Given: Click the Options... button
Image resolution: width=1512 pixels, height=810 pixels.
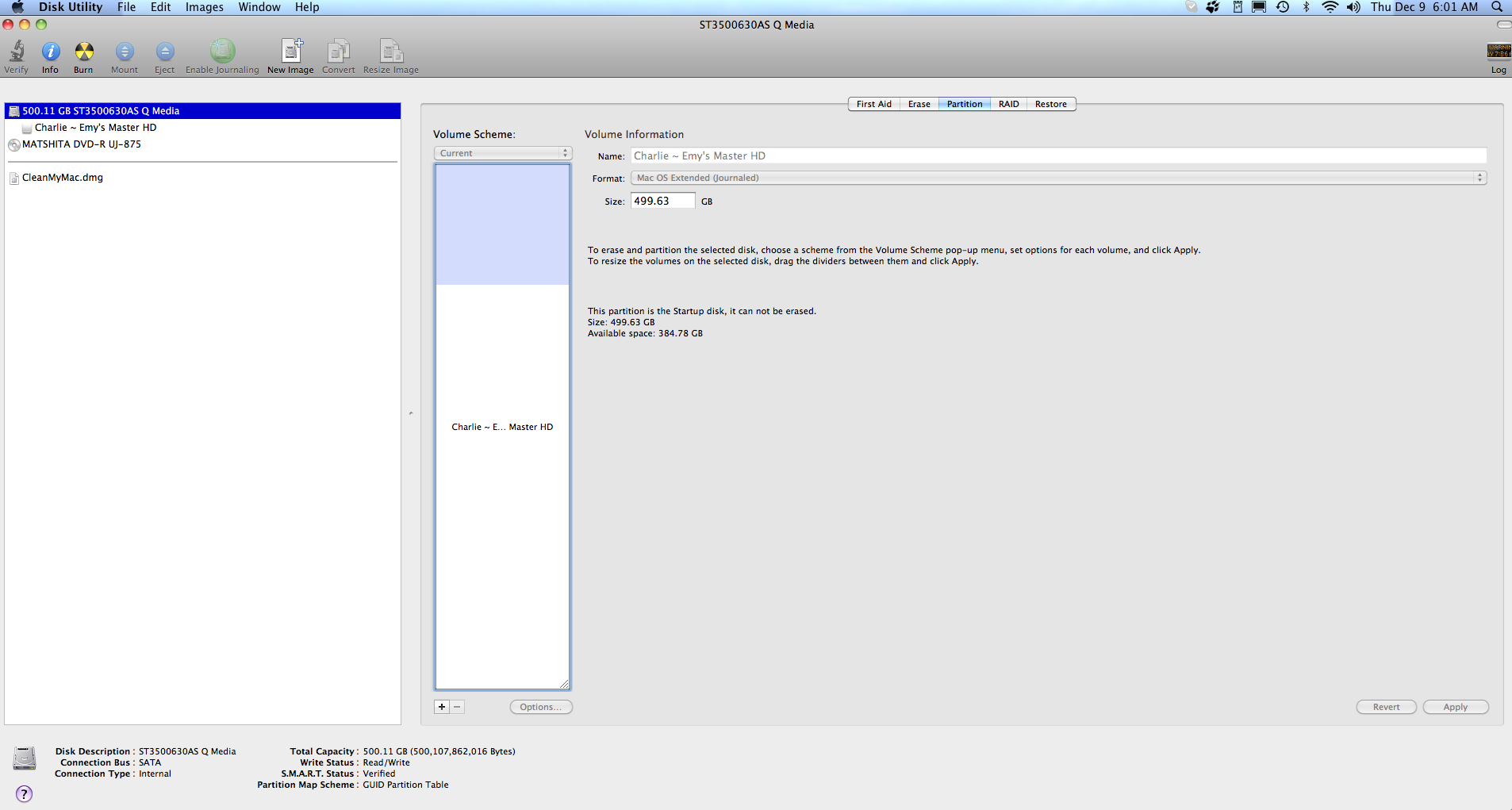Looking at the screenshot, I should pyautogui.click(x=541, y=707).
